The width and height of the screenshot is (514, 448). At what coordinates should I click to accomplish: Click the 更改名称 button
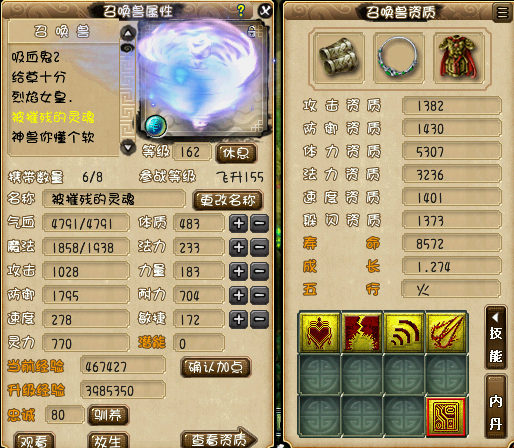[228, 200]
